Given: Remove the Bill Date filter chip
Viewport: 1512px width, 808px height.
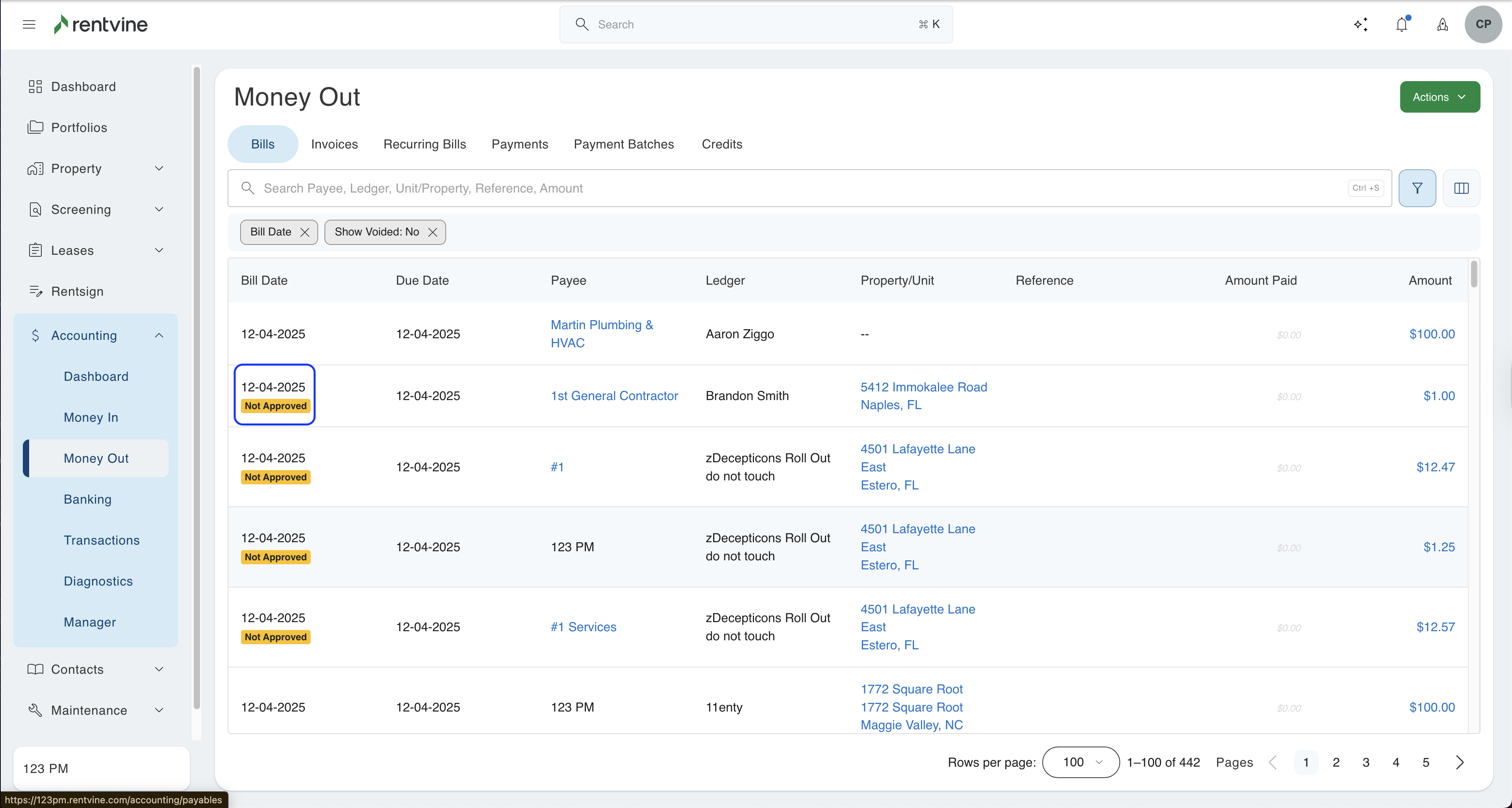Looking at the screenshot, I should (305, 232).
